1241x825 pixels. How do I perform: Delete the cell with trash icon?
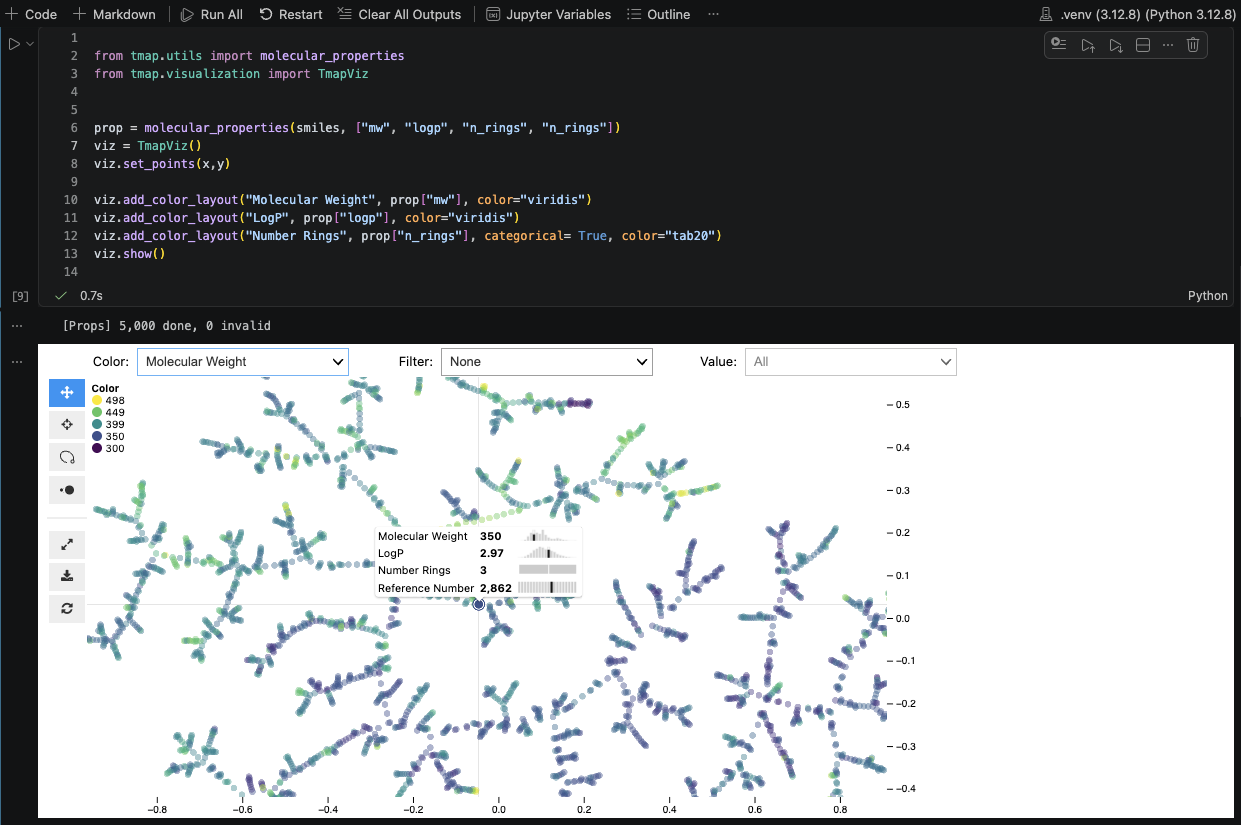[1193, 44]
